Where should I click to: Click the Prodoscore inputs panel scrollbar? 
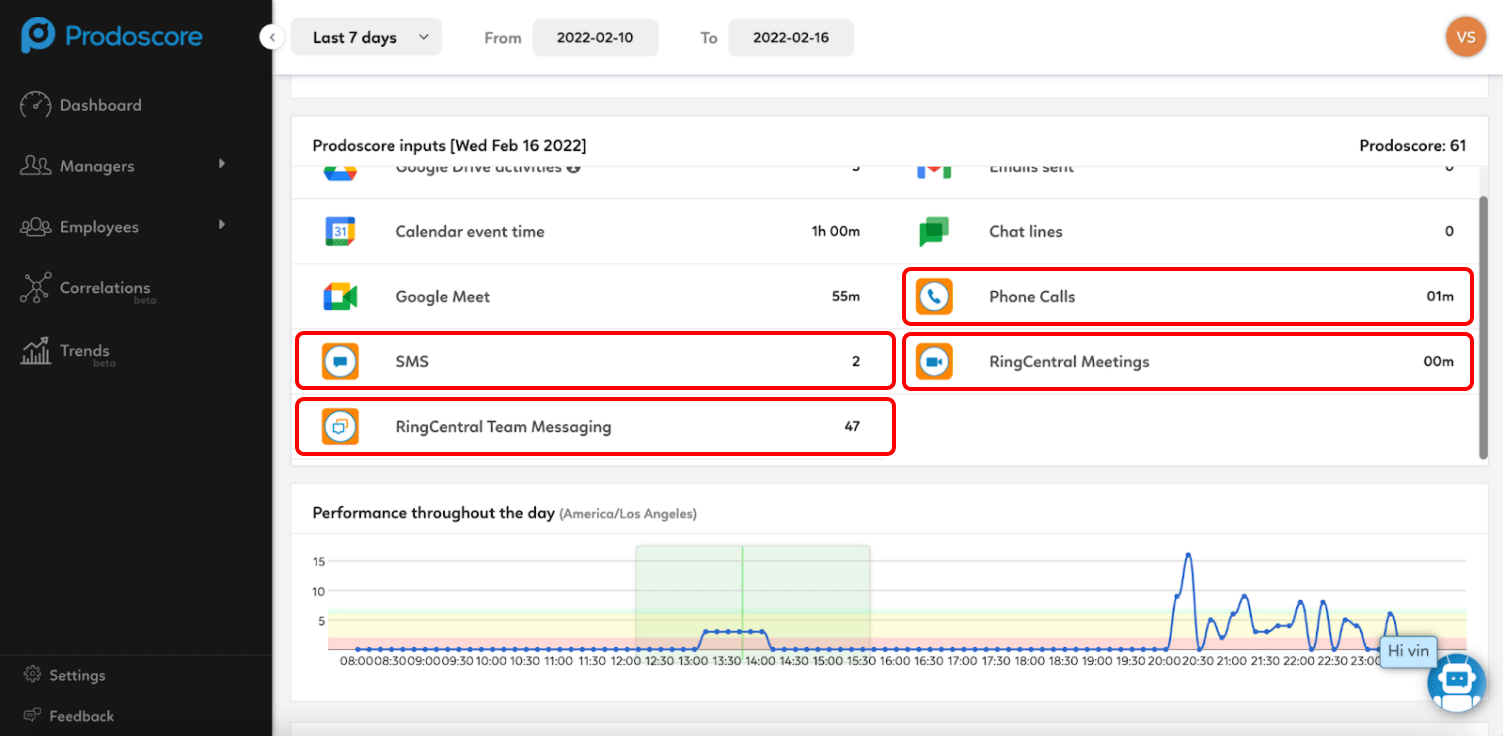1483,327
